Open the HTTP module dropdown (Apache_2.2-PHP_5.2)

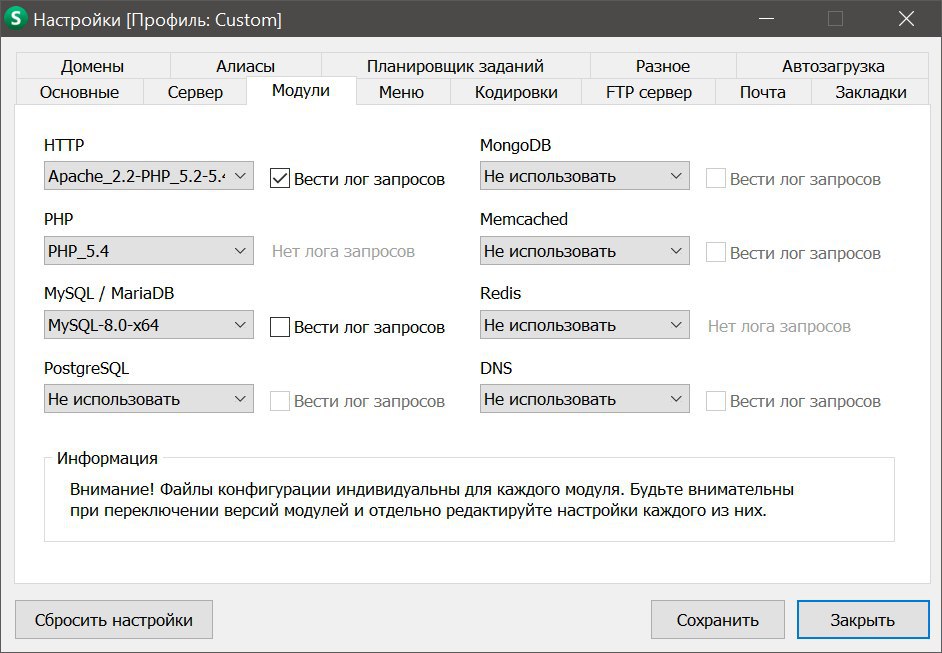[x=149, y=176]
